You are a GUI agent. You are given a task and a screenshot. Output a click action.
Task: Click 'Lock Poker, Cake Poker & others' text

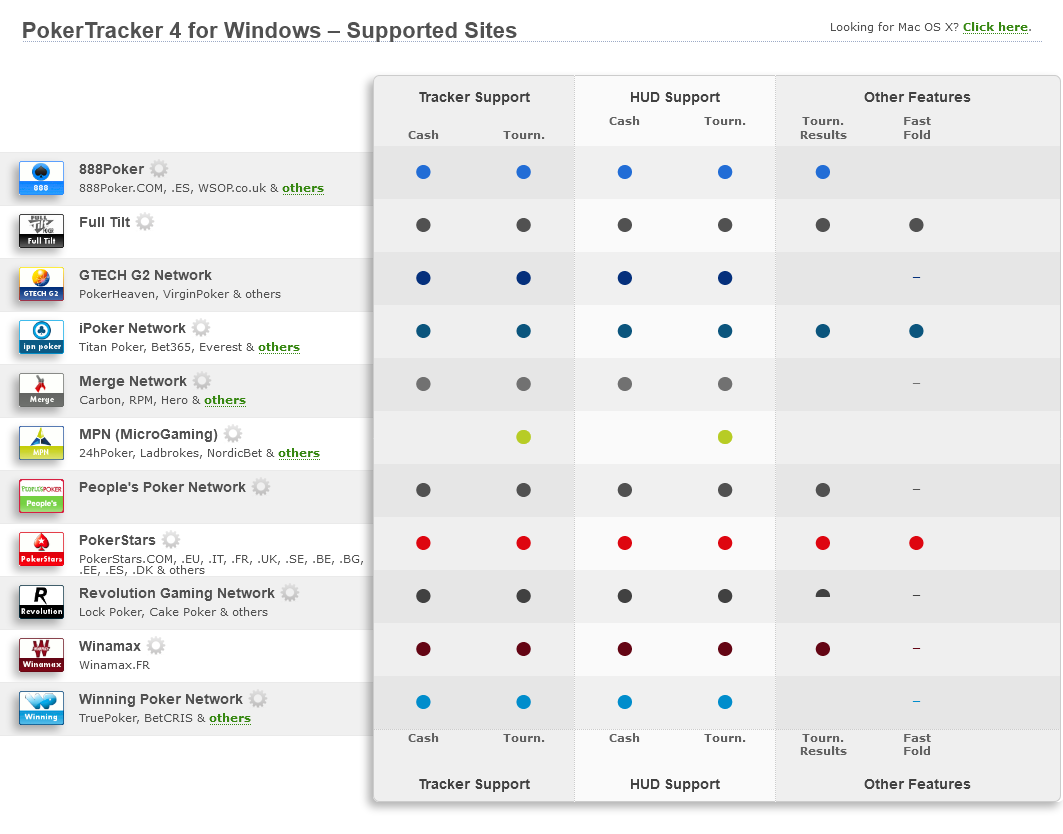click(x=174, y=612)
